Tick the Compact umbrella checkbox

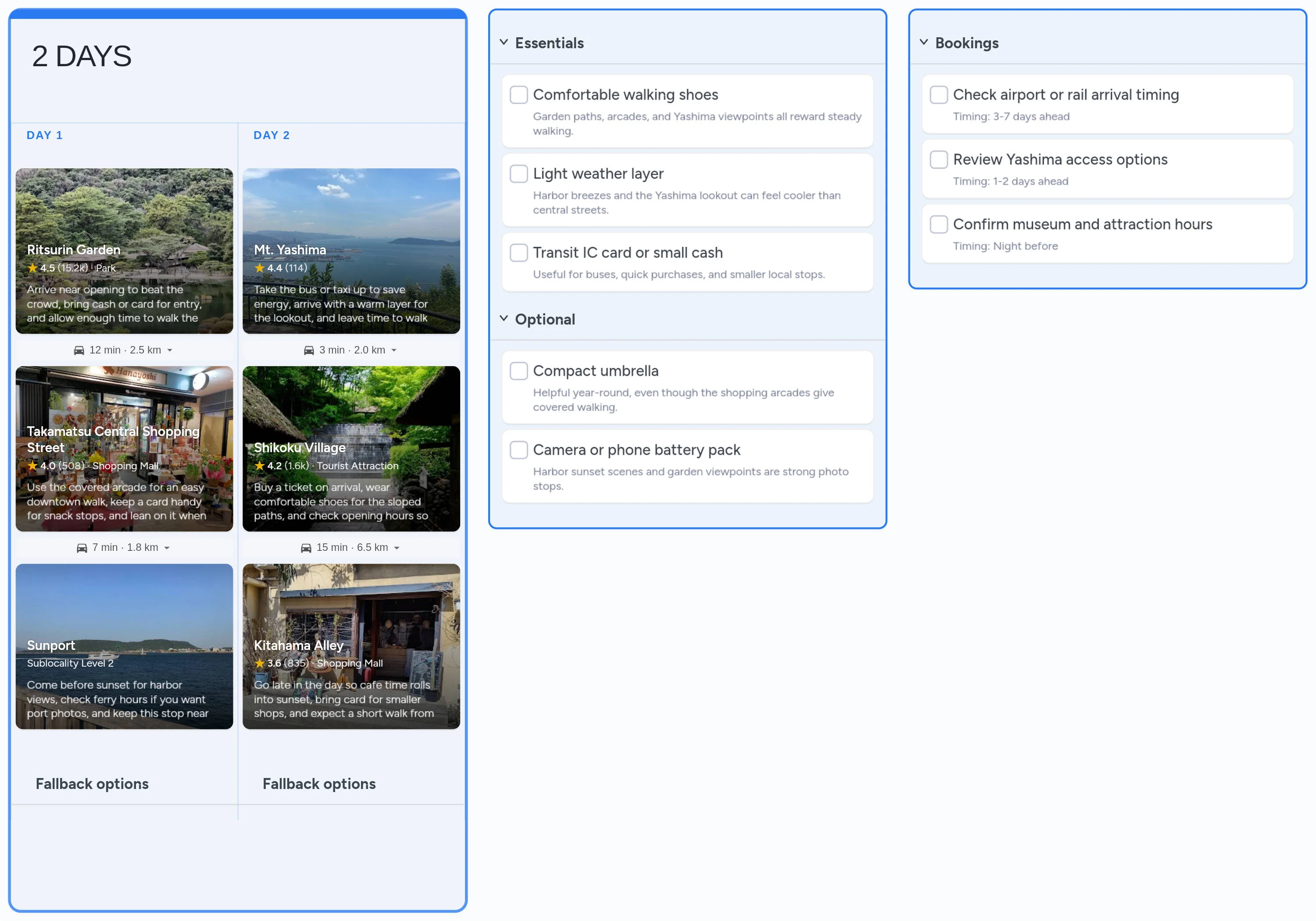[519, 371]
